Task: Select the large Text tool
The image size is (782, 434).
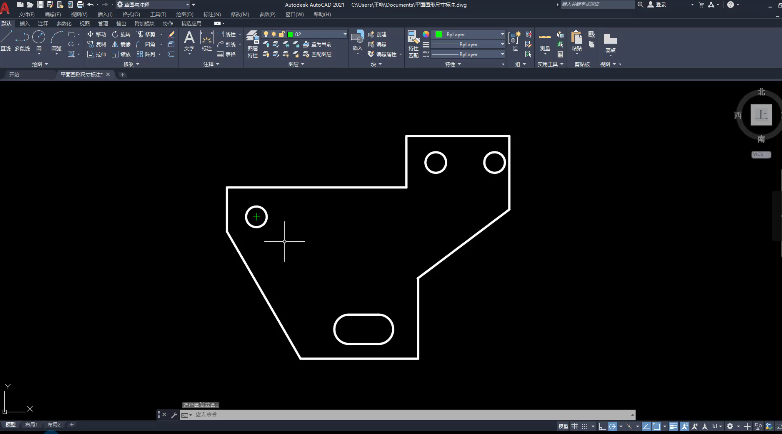Action: pos(189,40)
